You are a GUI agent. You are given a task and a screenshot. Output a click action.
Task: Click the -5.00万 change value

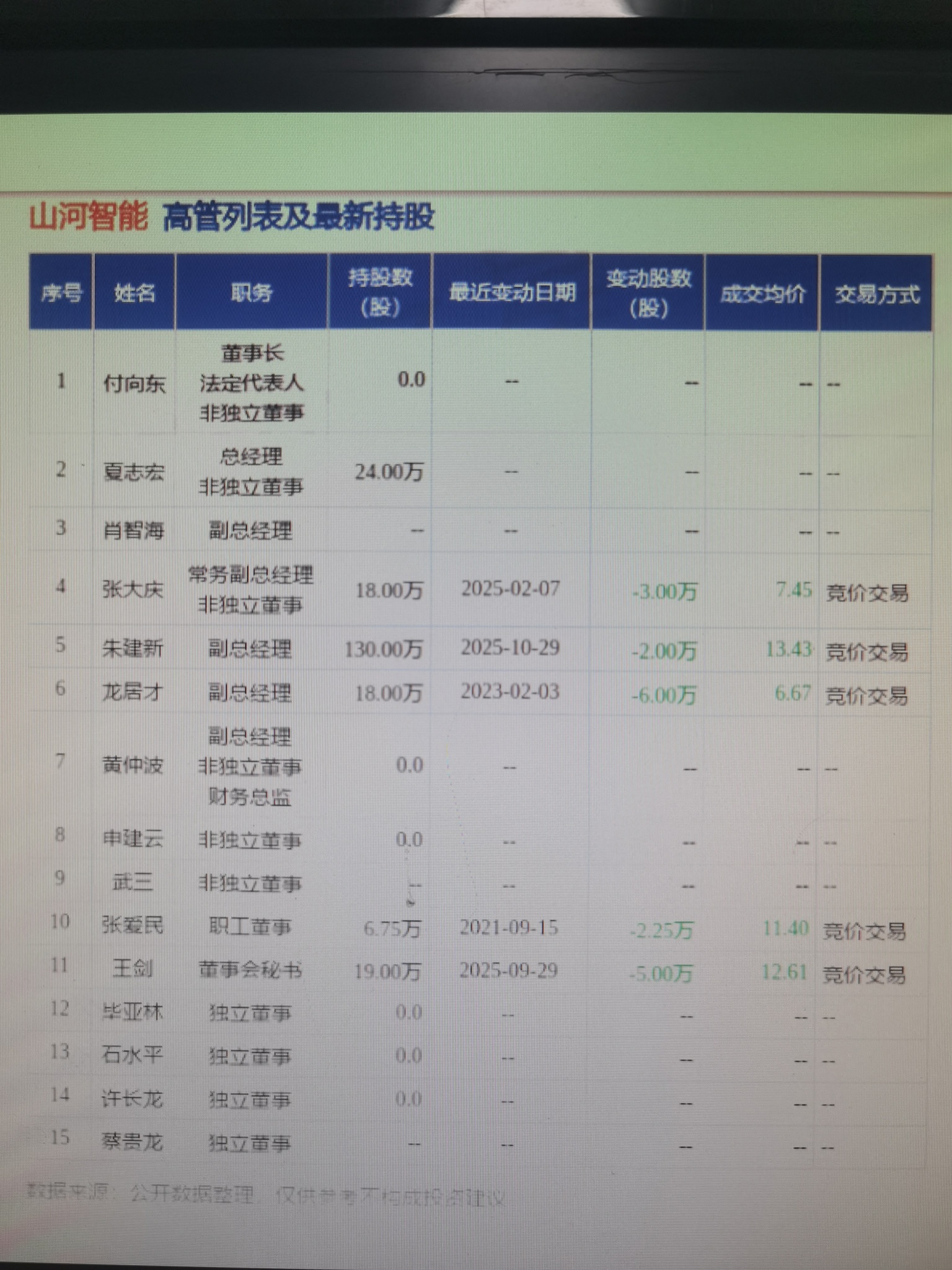[x=661, y=974]
